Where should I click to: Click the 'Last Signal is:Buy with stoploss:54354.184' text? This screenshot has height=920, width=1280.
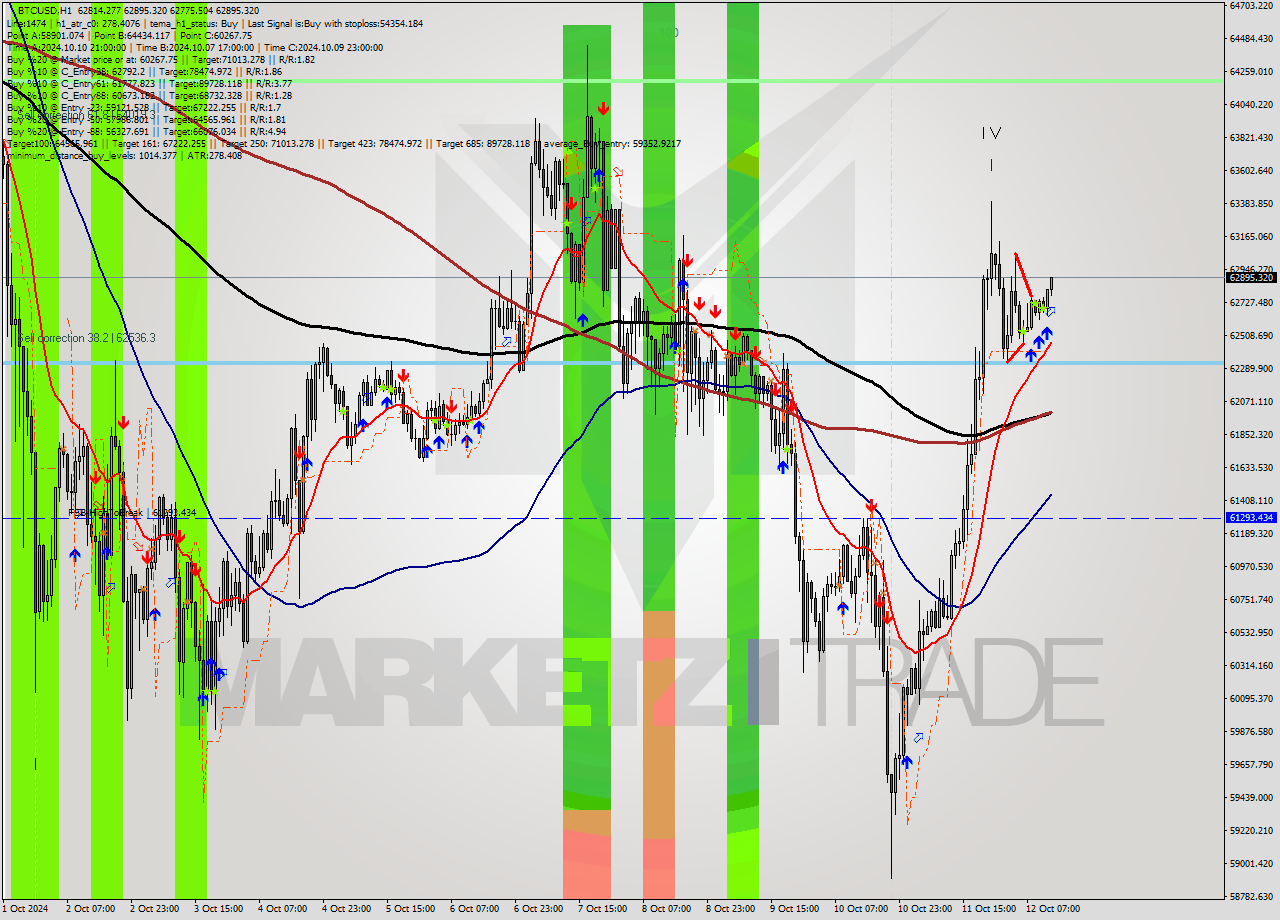(x=334, y=23)
